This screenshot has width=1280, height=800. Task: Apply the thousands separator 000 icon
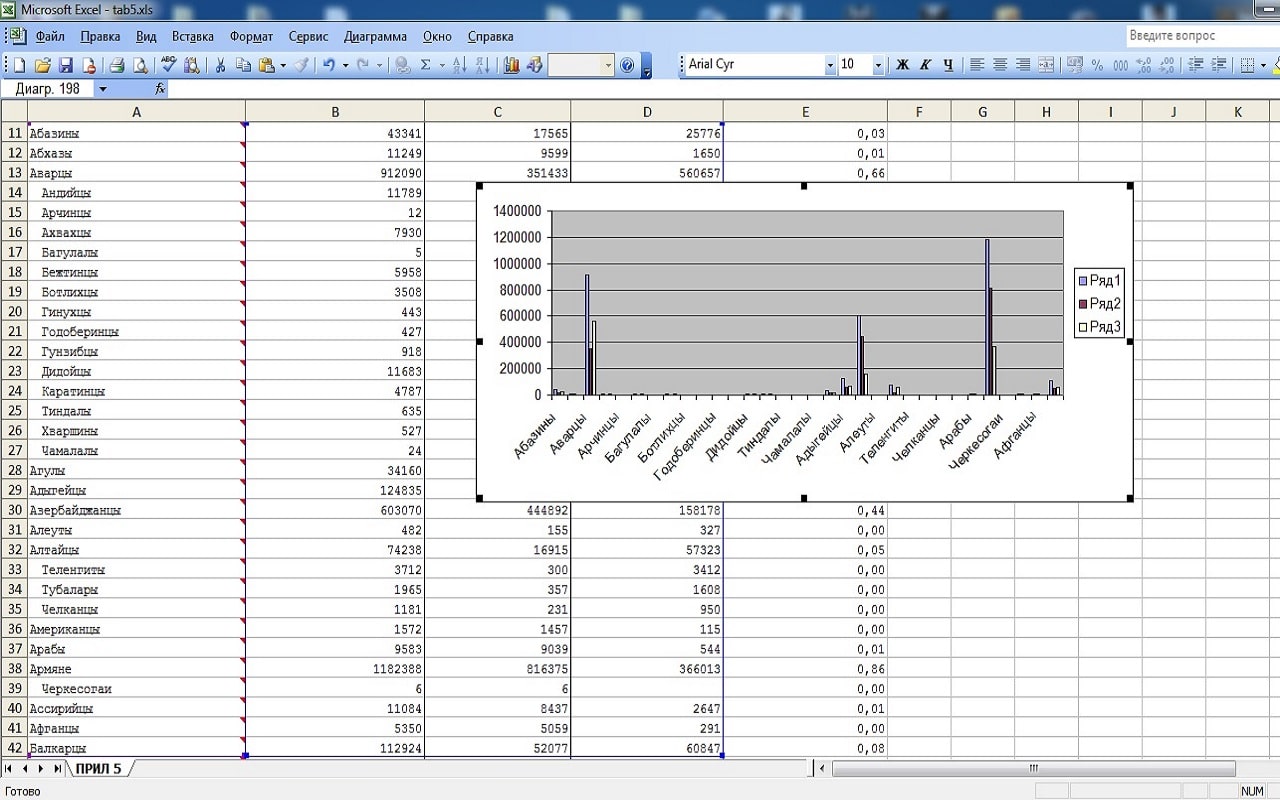(x=1120, y=65)
